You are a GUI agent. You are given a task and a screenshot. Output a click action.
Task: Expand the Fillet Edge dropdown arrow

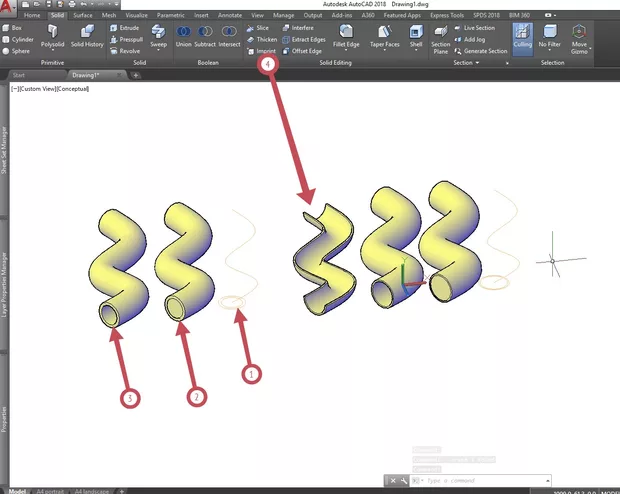(x=346, y=50)
